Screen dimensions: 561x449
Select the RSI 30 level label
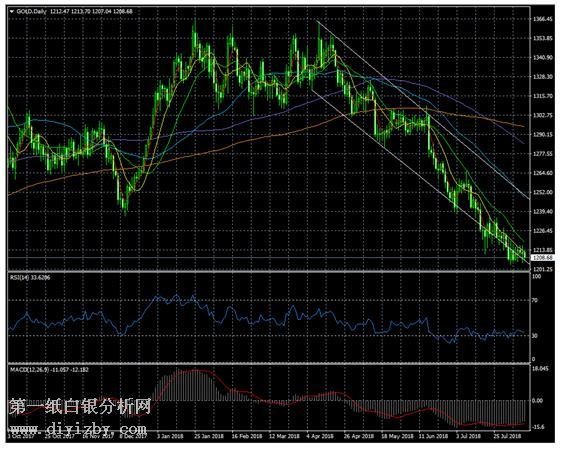tap(535, 336)
